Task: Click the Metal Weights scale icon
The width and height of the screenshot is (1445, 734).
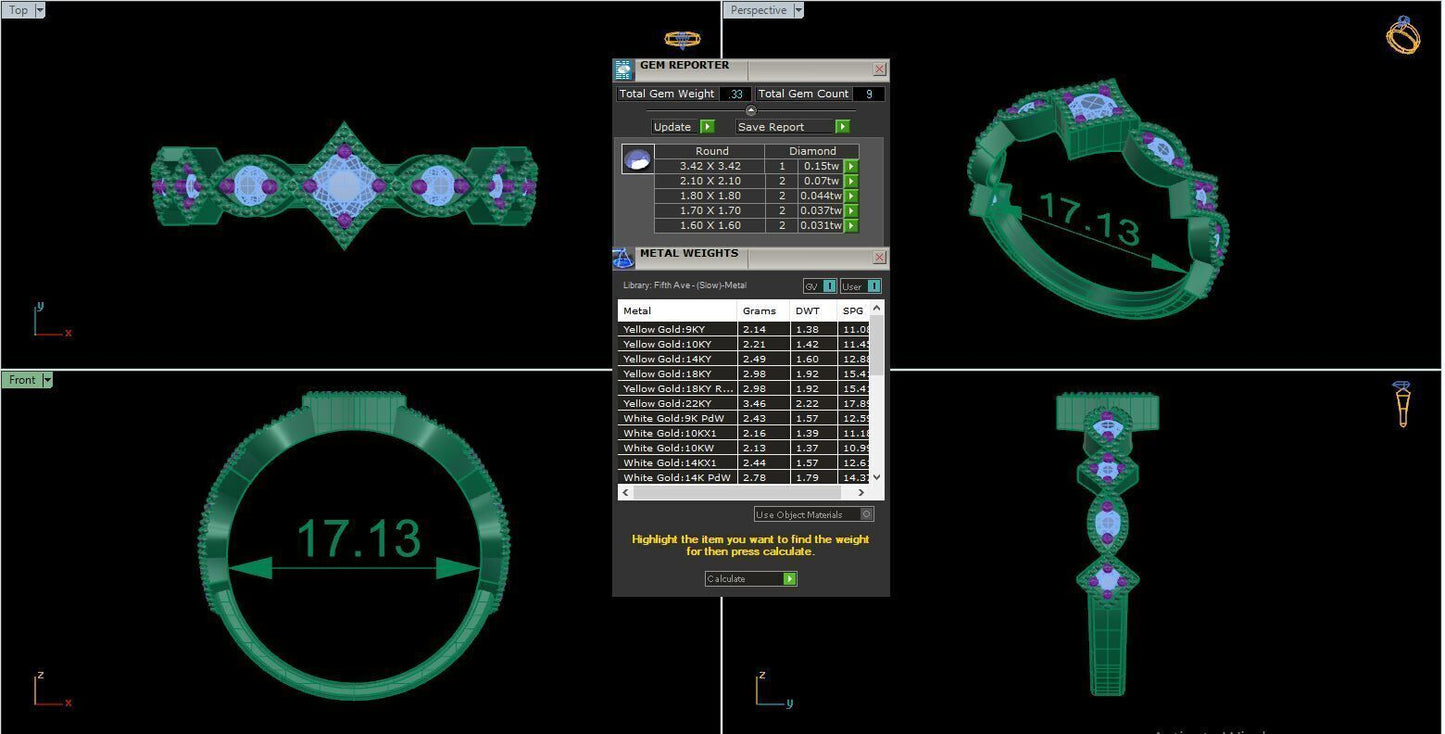Action: (x=623, y=258)
